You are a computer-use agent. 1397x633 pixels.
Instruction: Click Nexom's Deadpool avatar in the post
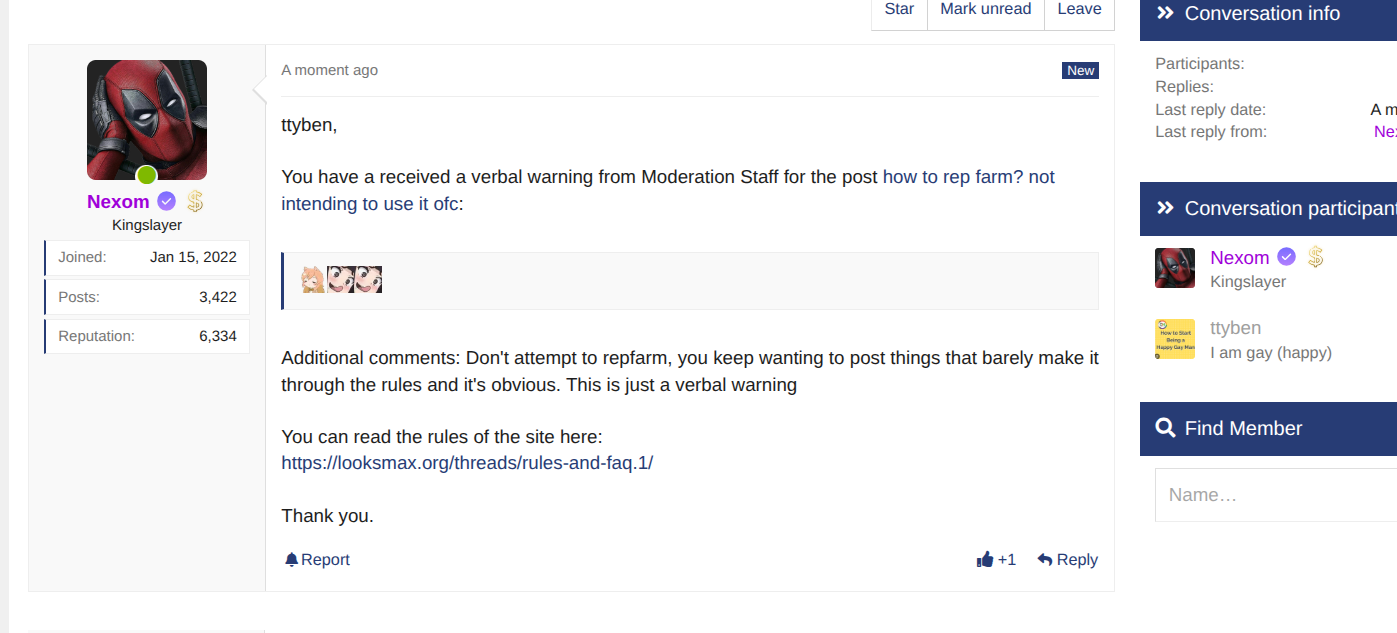[x=147, y=120]
